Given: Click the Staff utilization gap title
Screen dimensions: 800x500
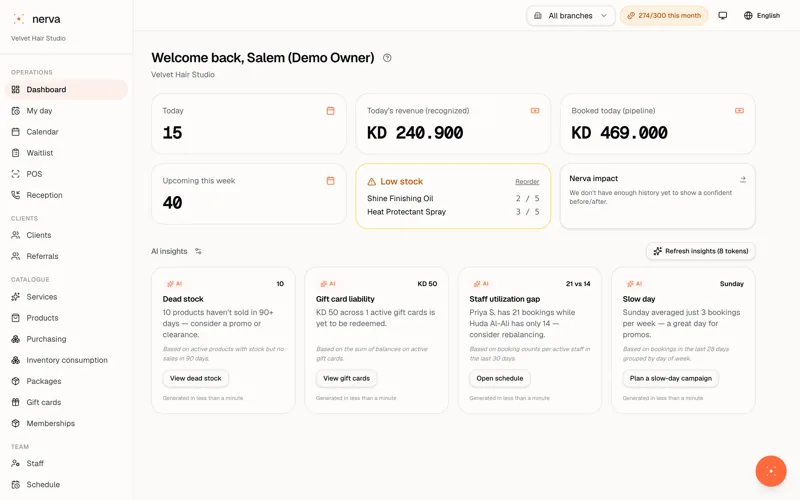Looking at the screenshot, I should click(505, 299).
